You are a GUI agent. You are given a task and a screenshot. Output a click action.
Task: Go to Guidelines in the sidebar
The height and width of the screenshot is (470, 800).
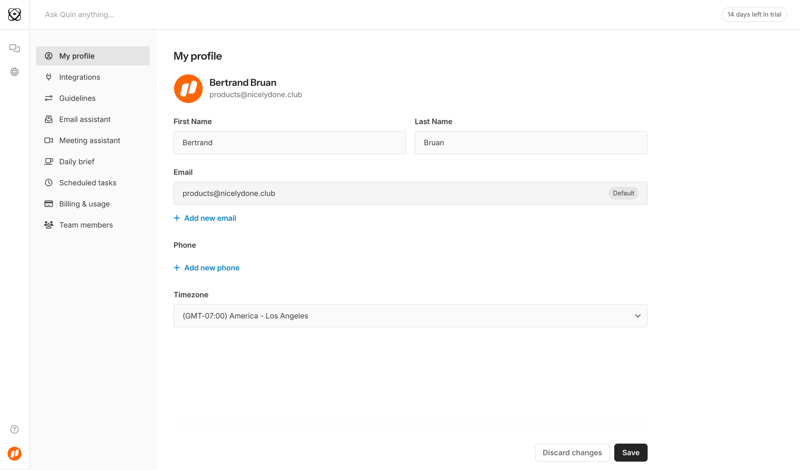(77, 98)
